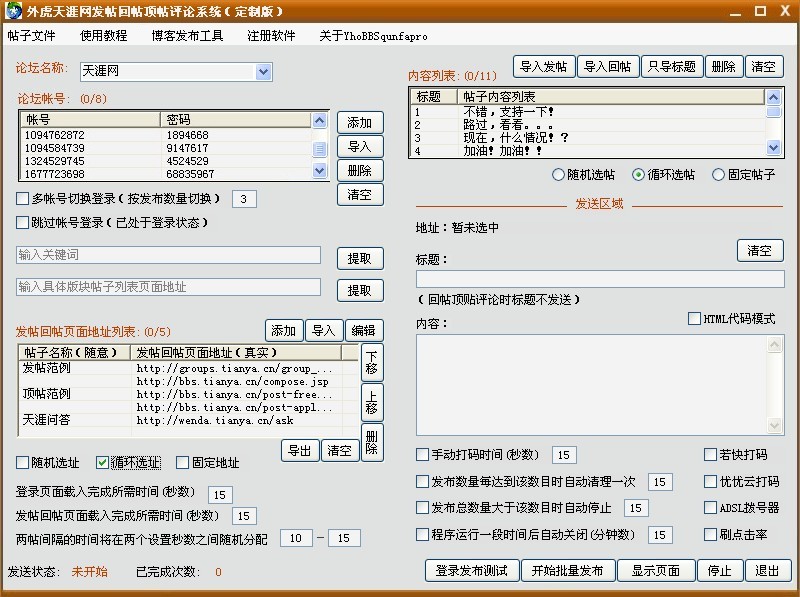Select the 发帖范例 address row

(189, 368)
